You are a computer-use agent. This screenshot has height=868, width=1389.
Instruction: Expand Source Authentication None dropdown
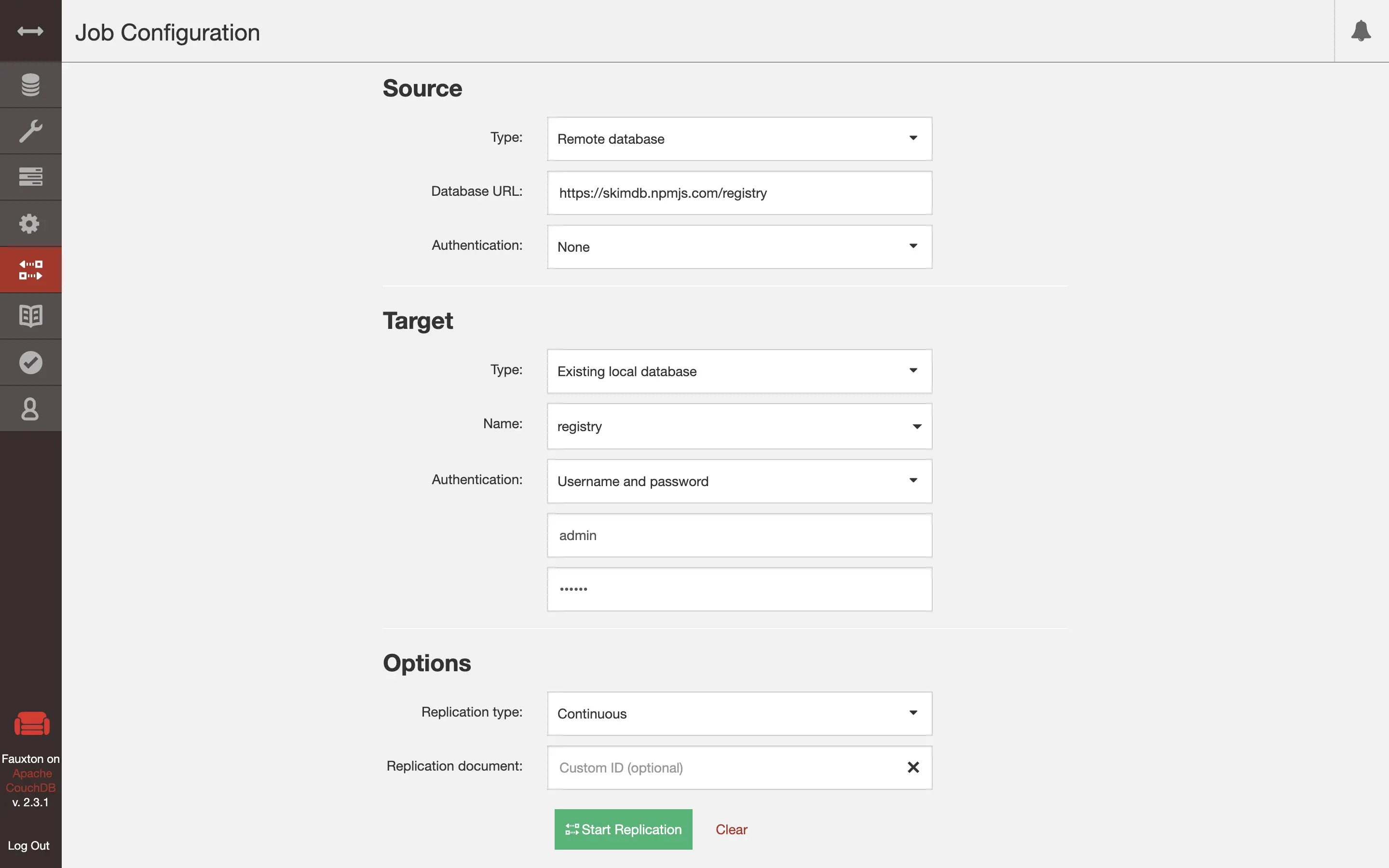(x=739, y=247)
